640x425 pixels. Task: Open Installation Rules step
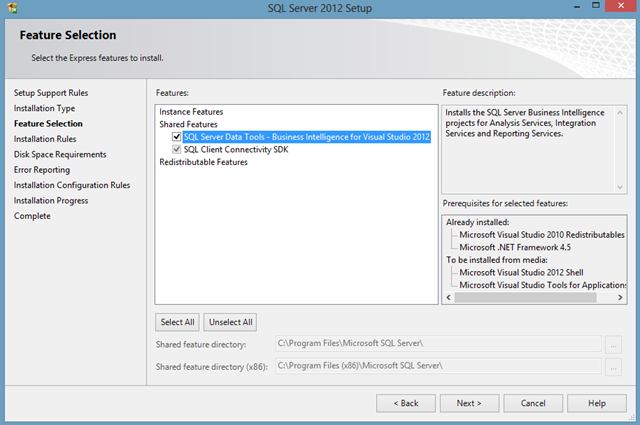click(x=45, y=139)
